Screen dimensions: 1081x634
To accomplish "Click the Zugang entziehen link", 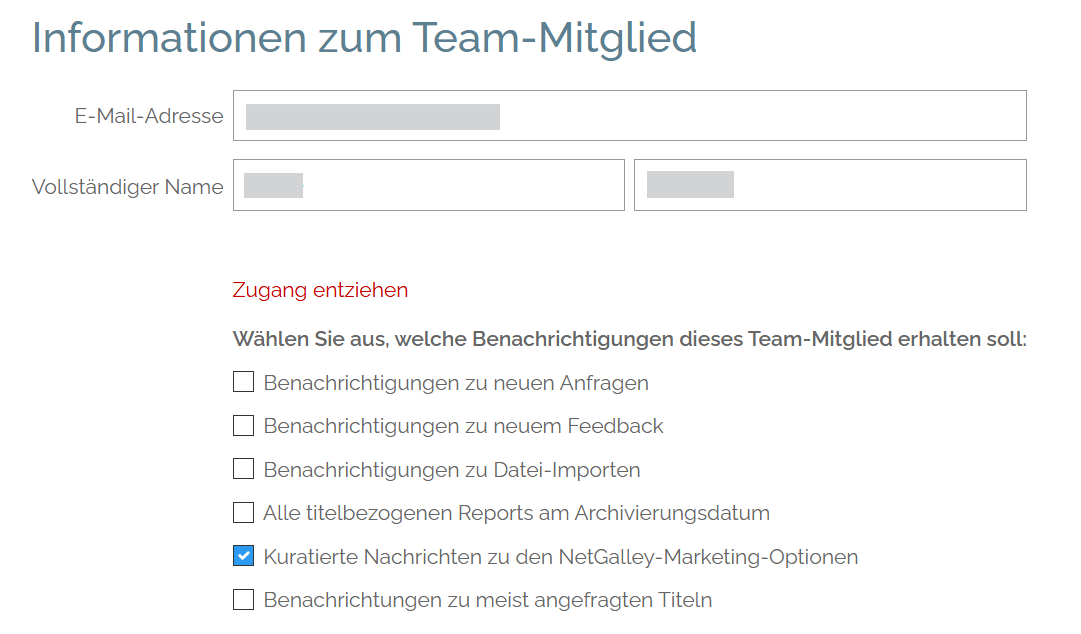I will coord(320,290).
